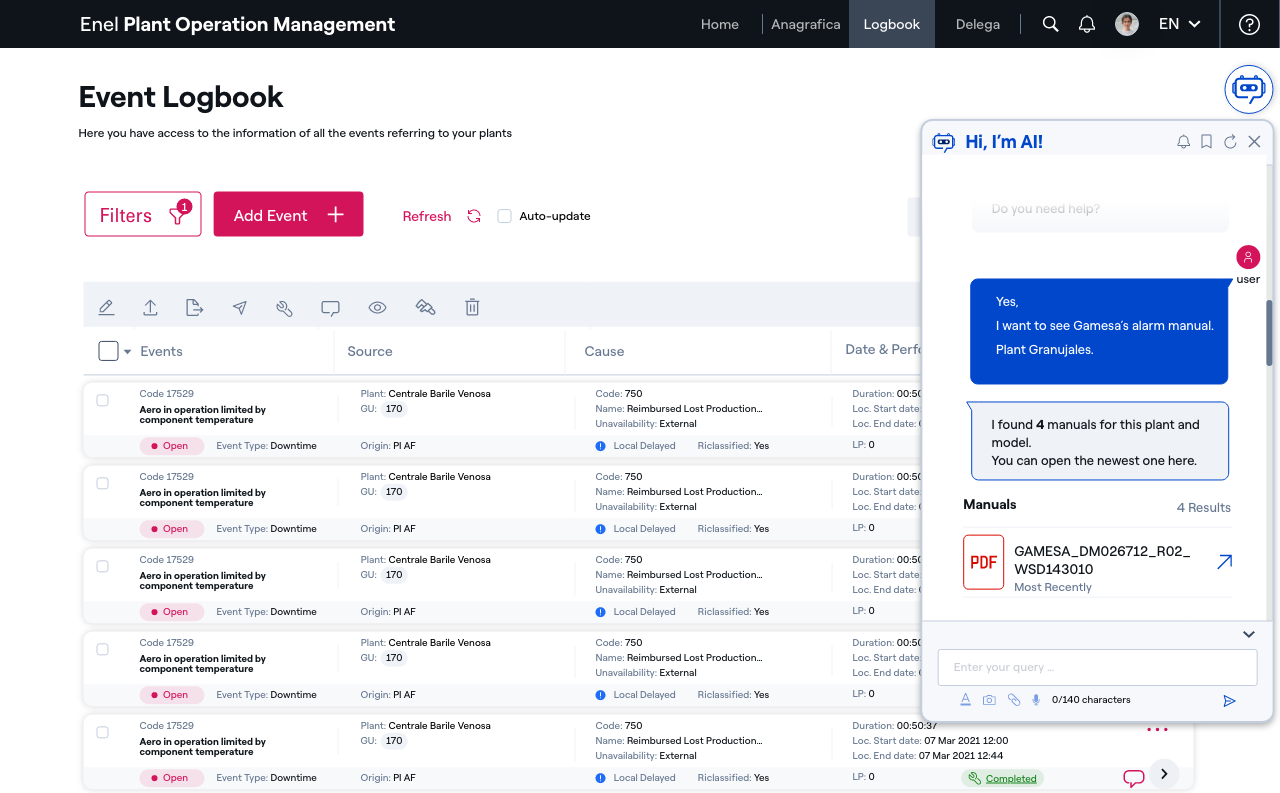
Task: Click the AI assistant robot button
Action: click(1249, 89)
